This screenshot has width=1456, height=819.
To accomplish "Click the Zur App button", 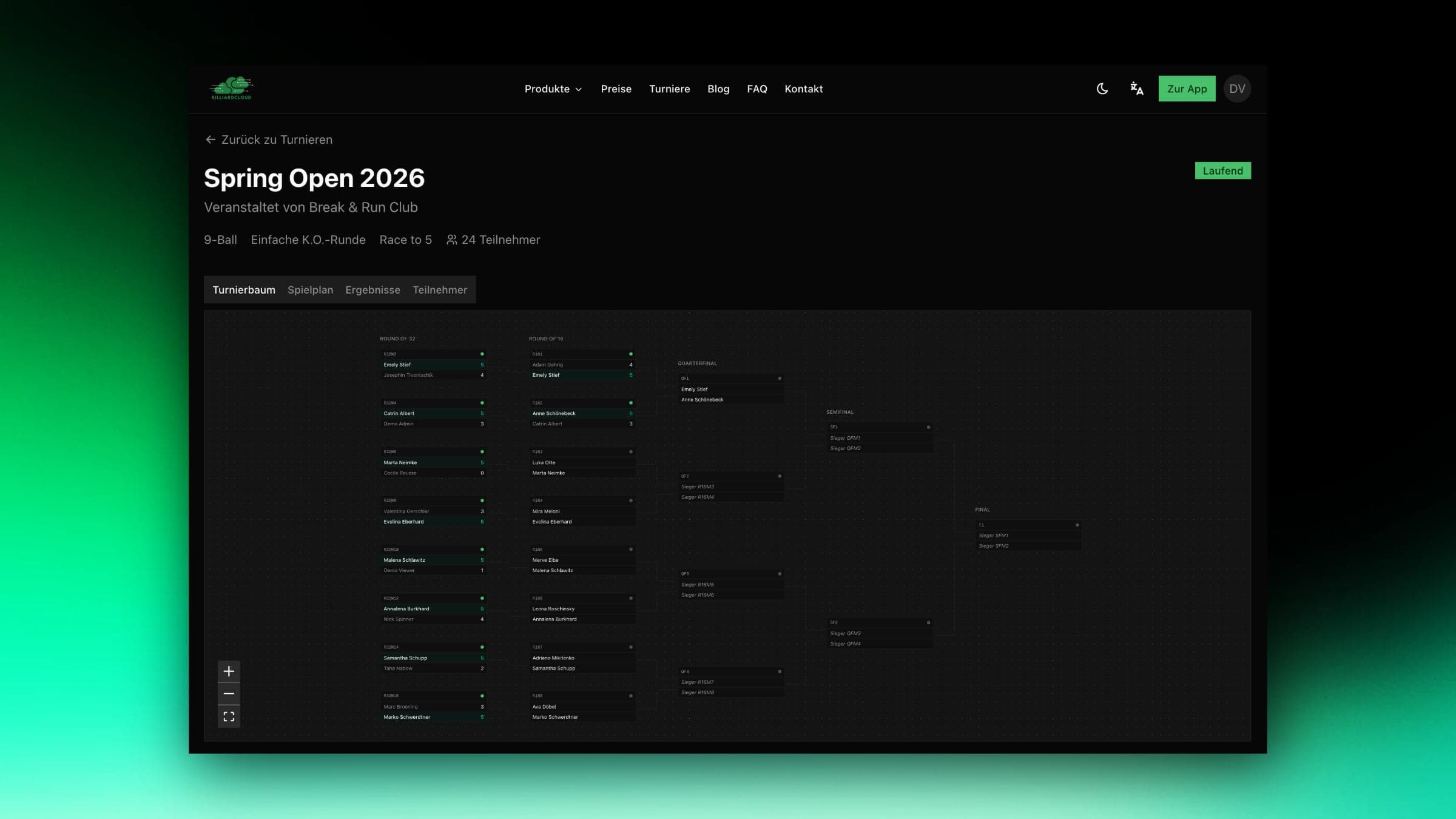I will pos(1187,89).
